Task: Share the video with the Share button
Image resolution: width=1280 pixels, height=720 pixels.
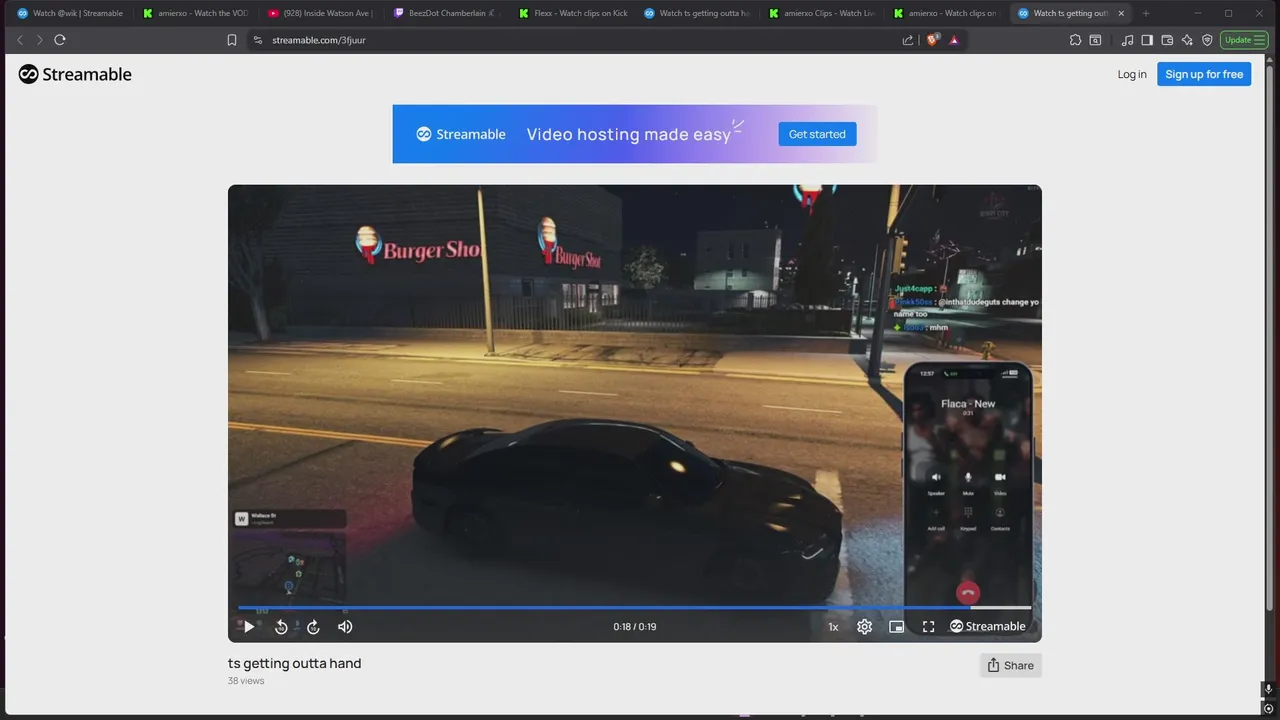Action: click(x=1011, y=665)
